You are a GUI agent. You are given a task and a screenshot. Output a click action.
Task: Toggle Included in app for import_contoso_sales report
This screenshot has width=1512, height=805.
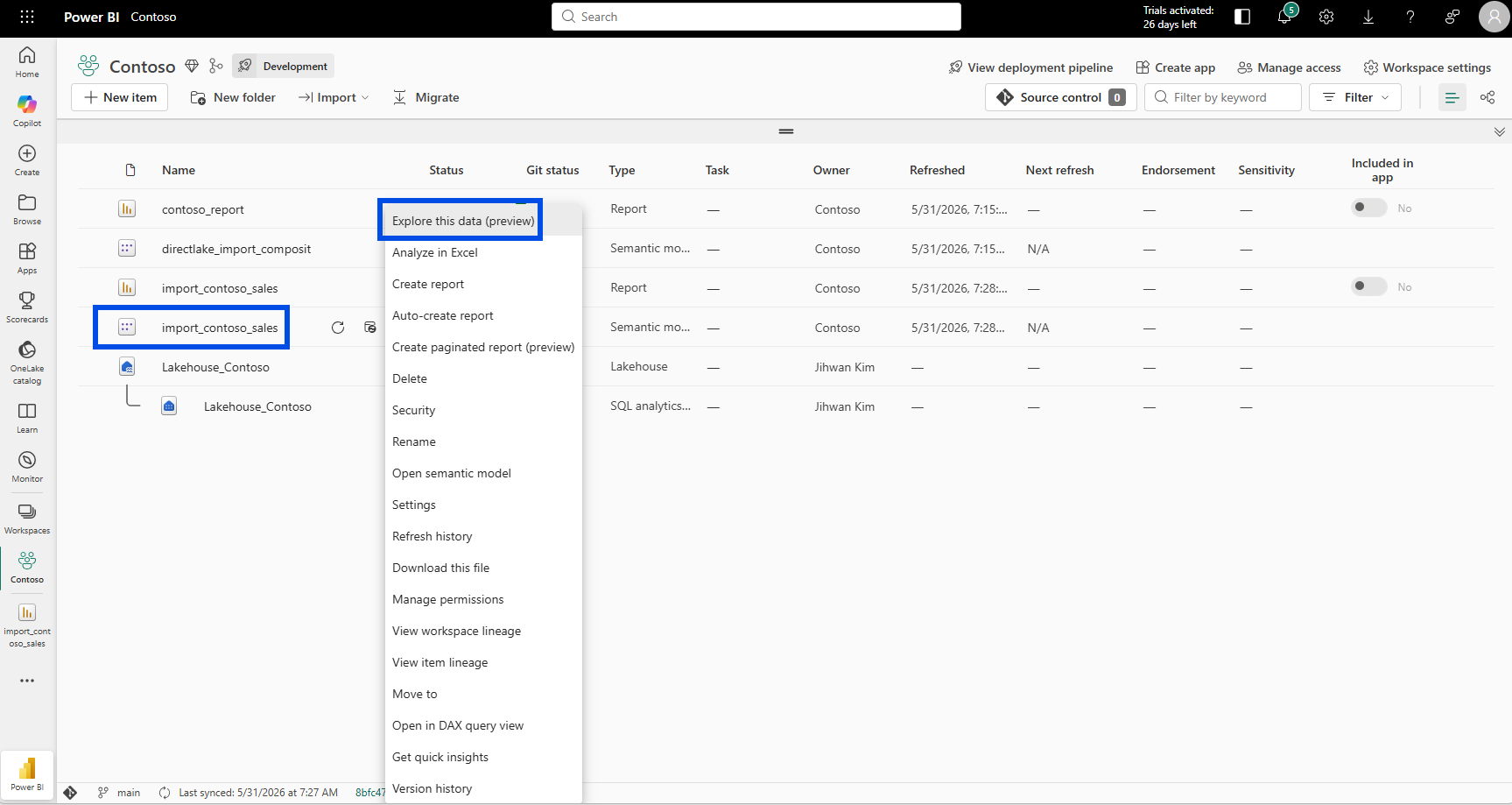1369,286
